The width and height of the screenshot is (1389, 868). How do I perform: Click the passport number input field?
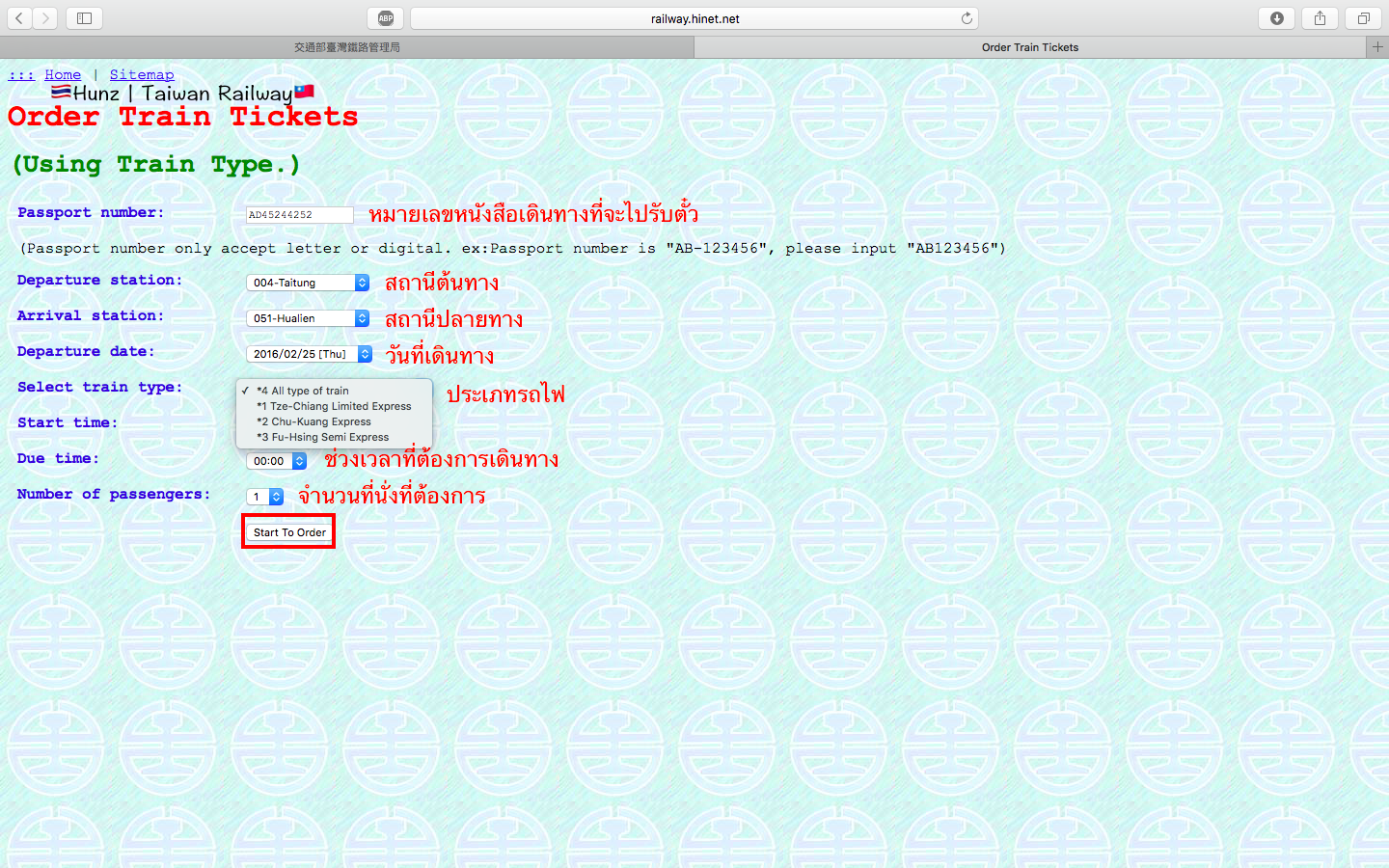point(299,214)
